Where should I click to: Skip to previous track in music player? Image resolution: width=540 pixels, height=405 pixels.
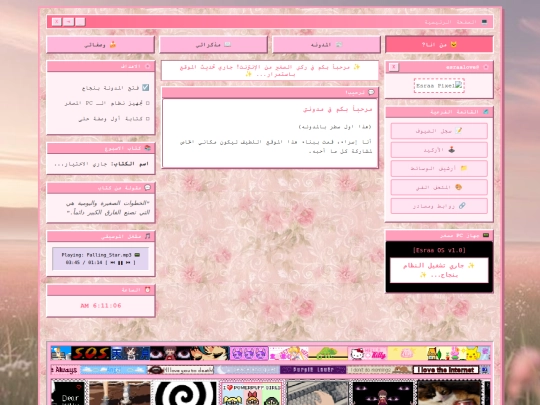pos(113,262)
